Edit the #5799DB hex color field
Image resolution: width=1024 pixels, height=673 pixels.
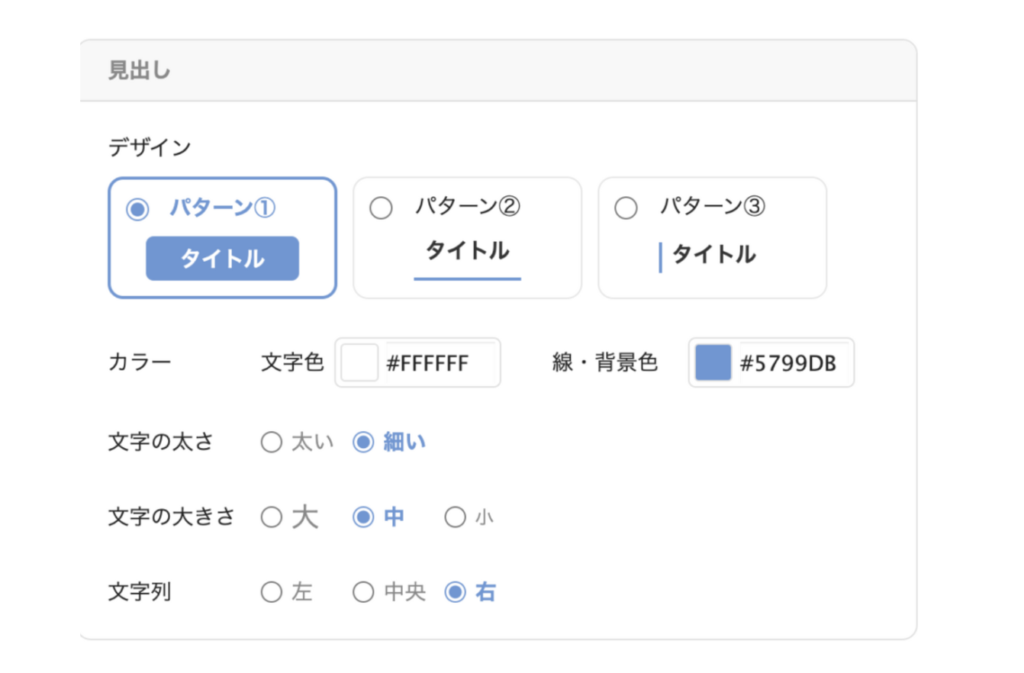click(x=793, y=363)
